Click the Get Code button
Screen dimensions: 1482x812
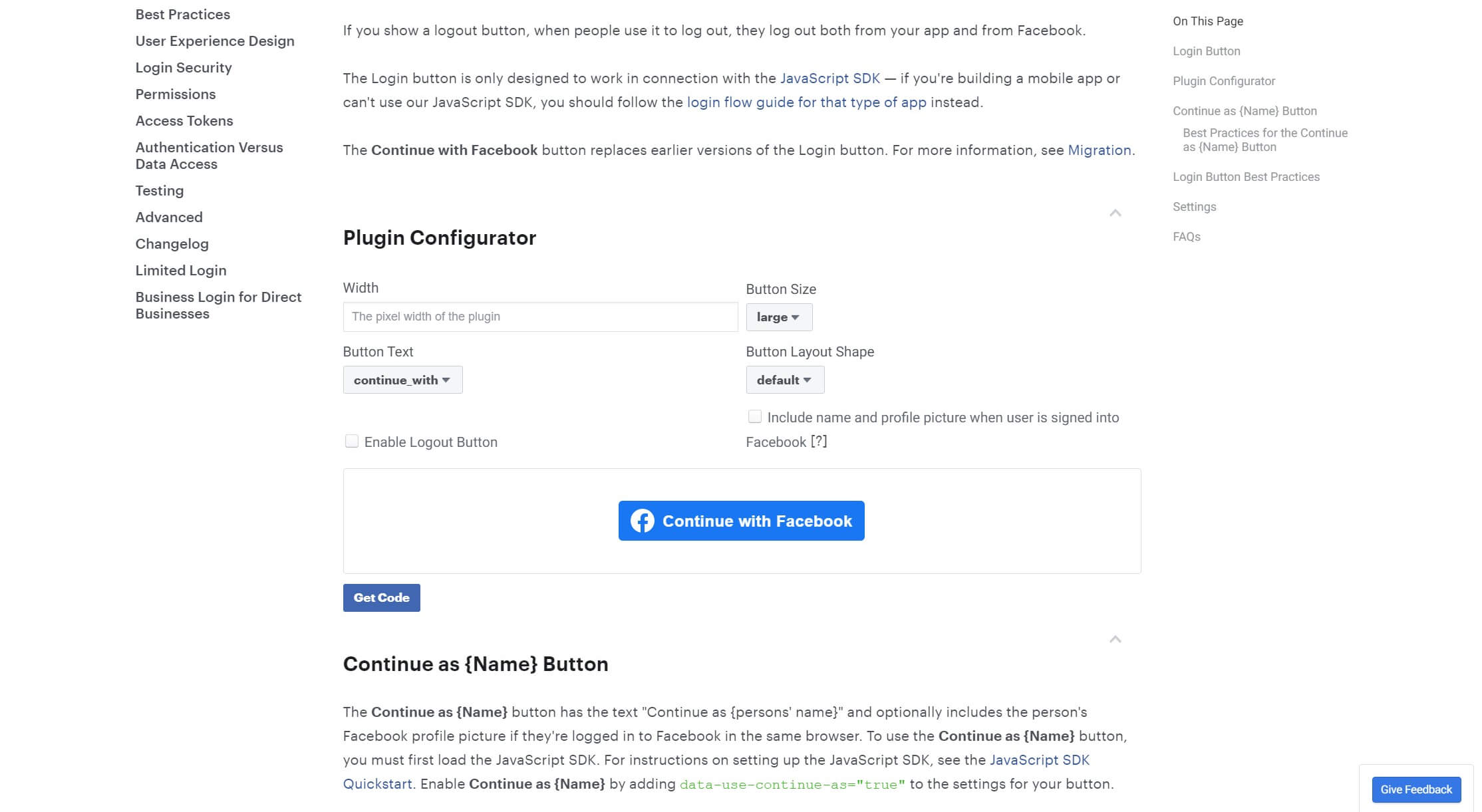(381, 597)
